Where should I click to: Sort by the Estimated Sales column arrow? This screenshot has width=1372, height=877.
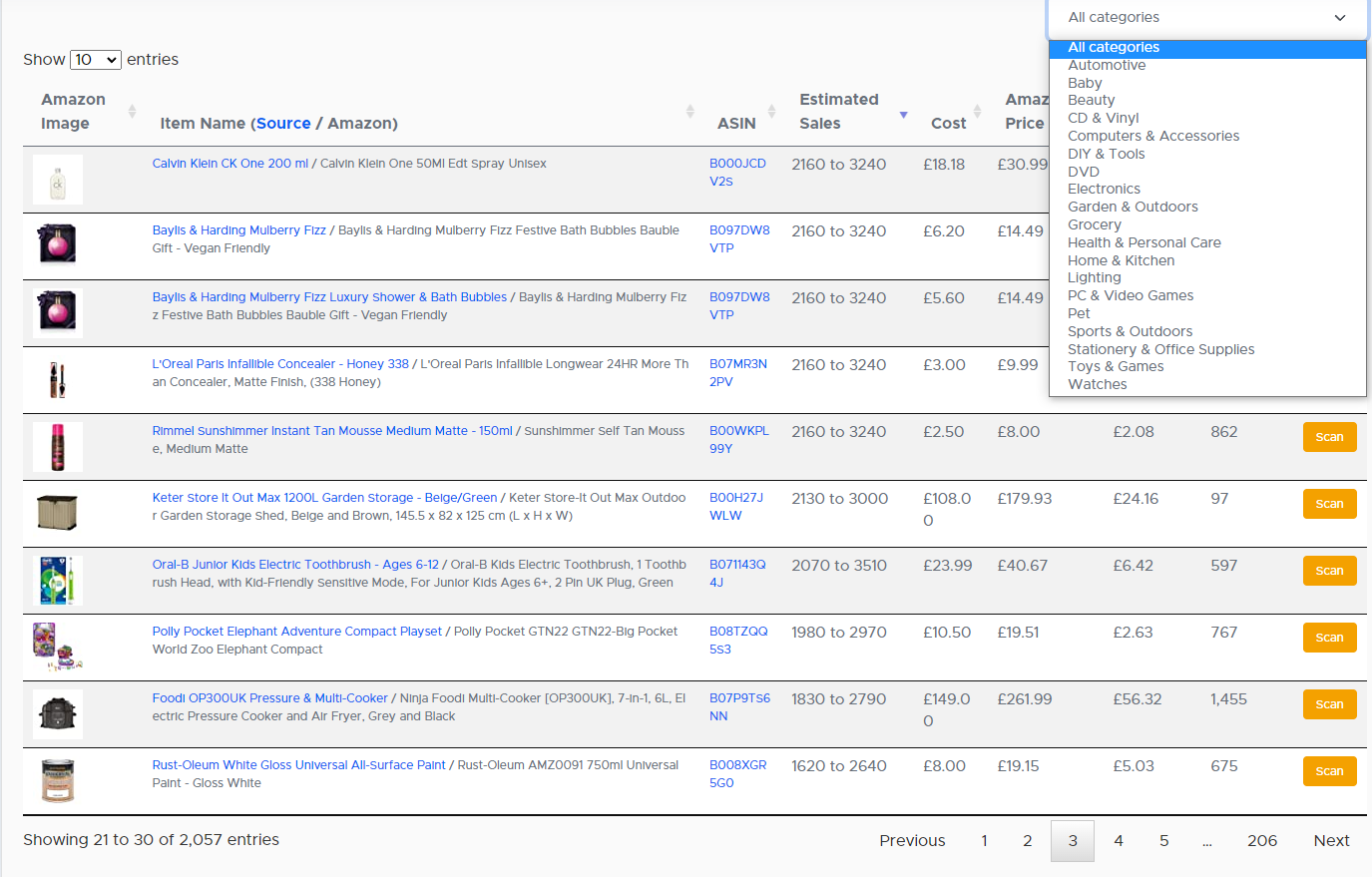[903, 115]
